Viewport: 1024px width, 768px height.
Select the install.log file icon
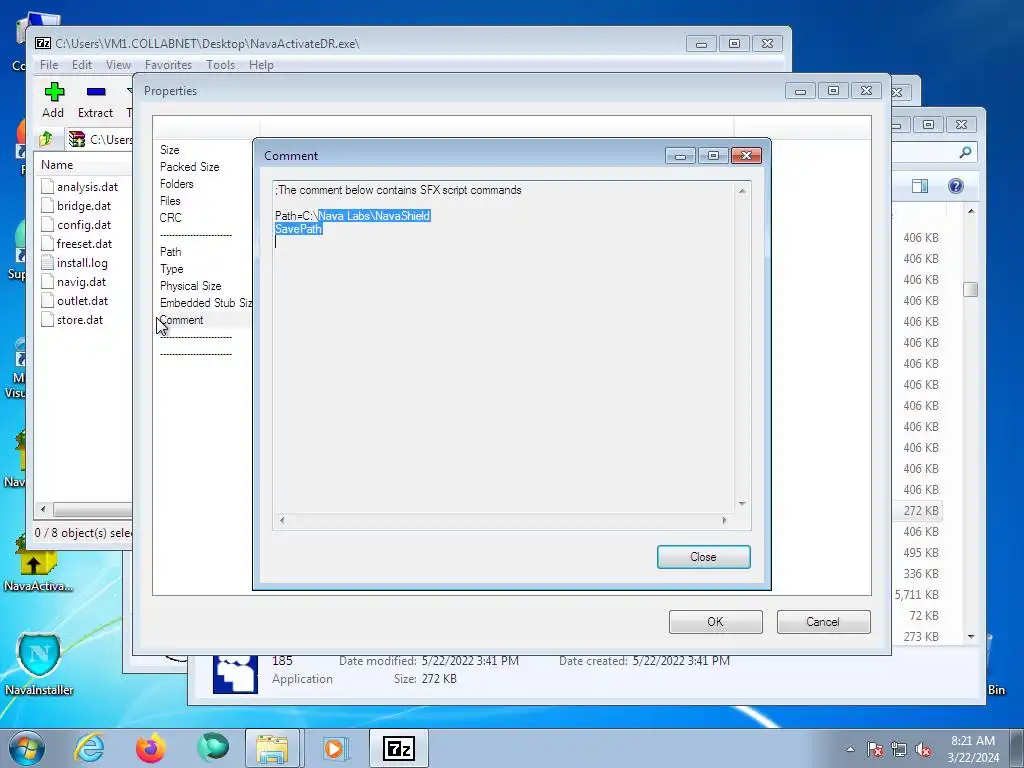point(47,263)
